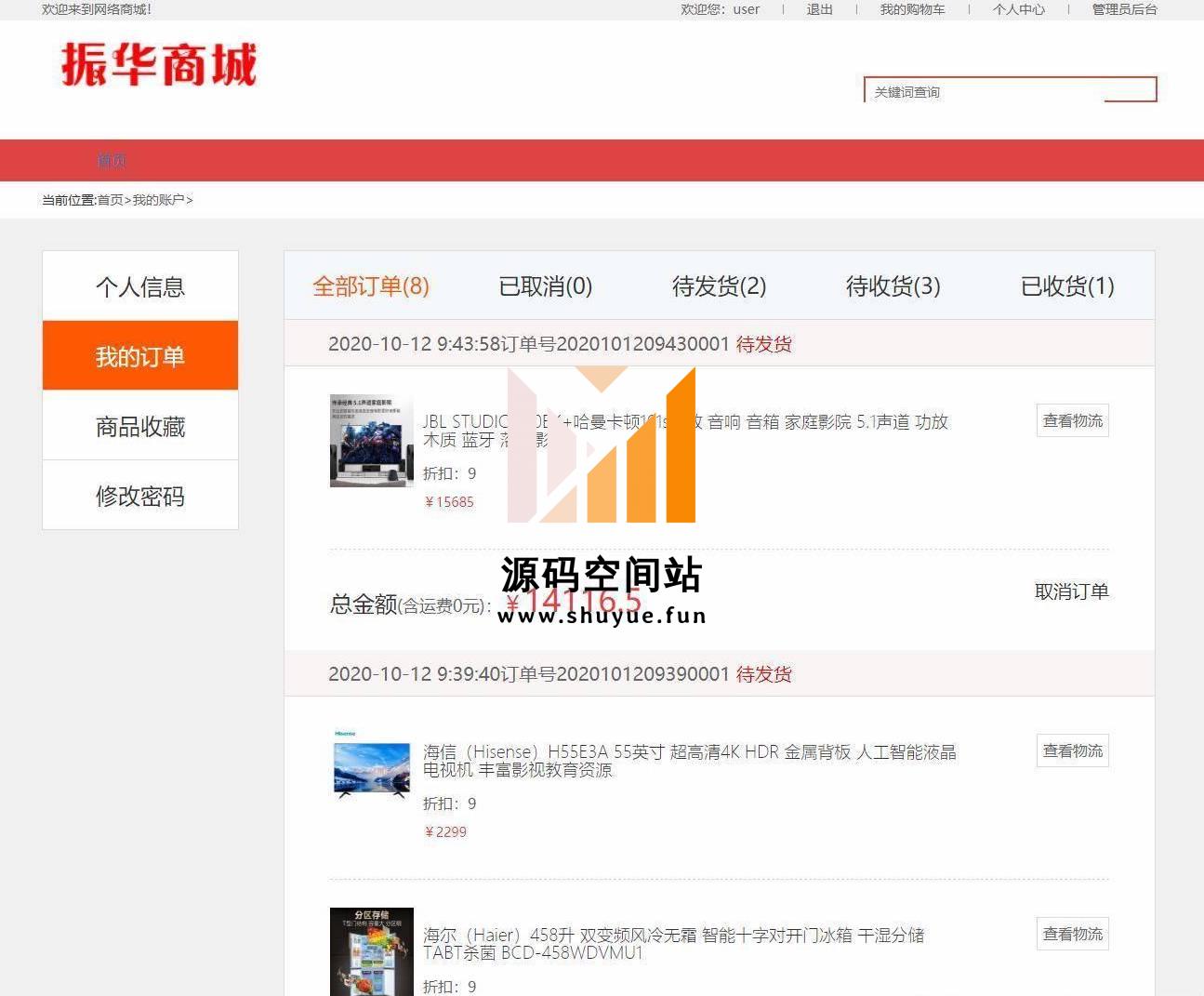Viewport: 1204px width, 996px height.
Task: Click the JBL STUDIO product title
Action: point(685,431)
